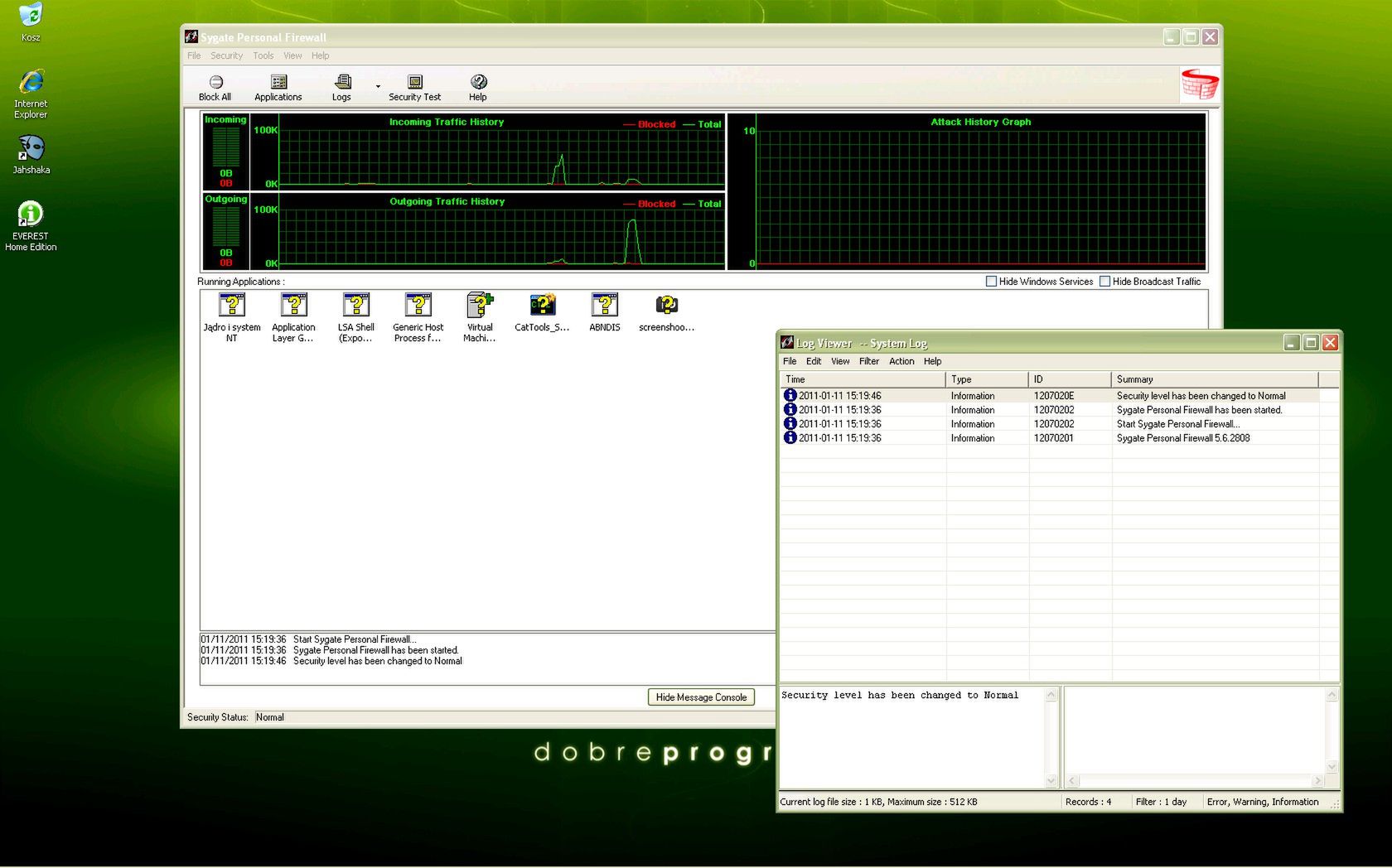Click console line 'Start Sygate Personal Firewall...'
This screenshot has height=868, width=1392.
pos(309,639)
